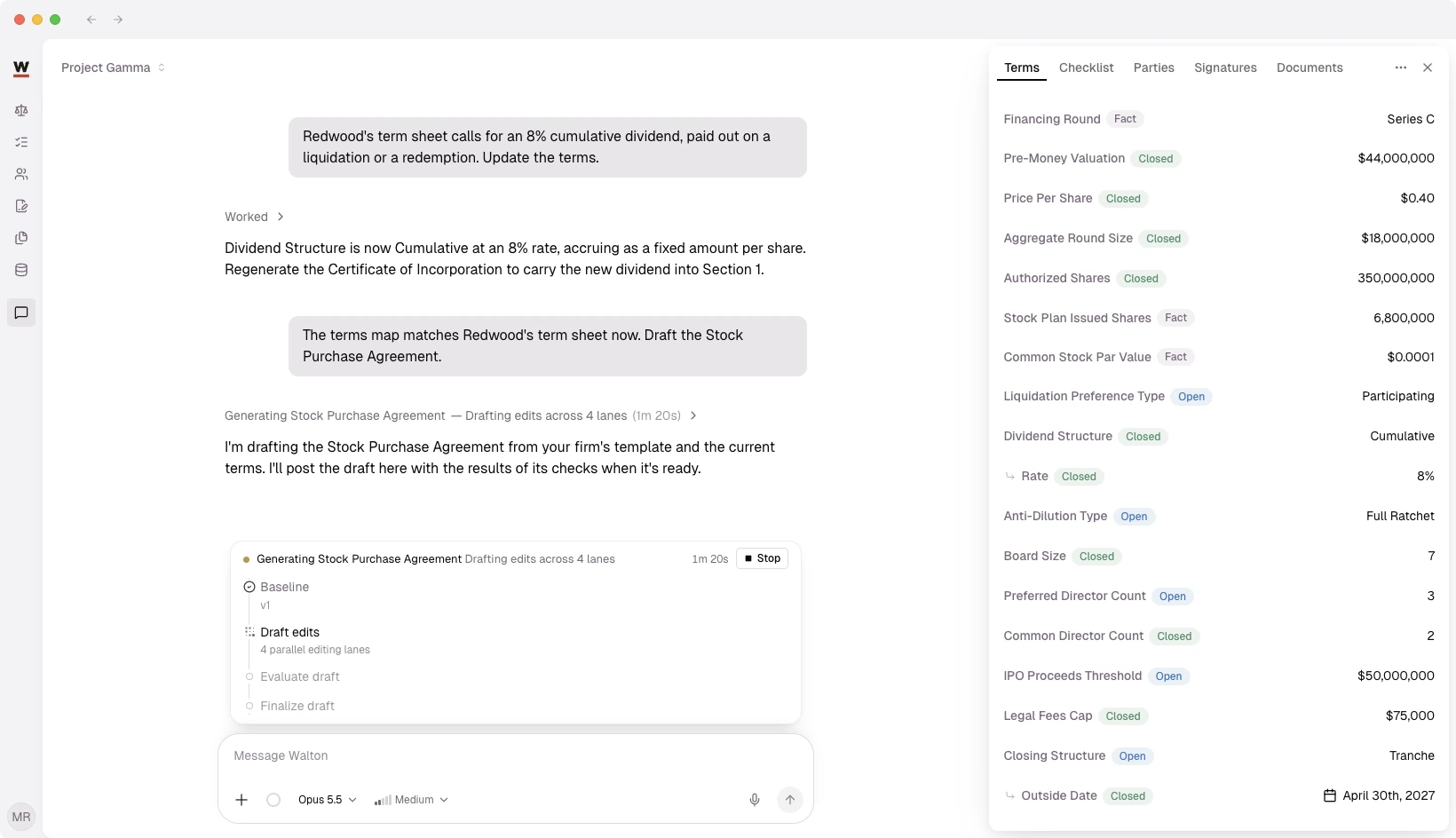Stop the Stock Purchase Agreement generation

(x=762, y=558)
